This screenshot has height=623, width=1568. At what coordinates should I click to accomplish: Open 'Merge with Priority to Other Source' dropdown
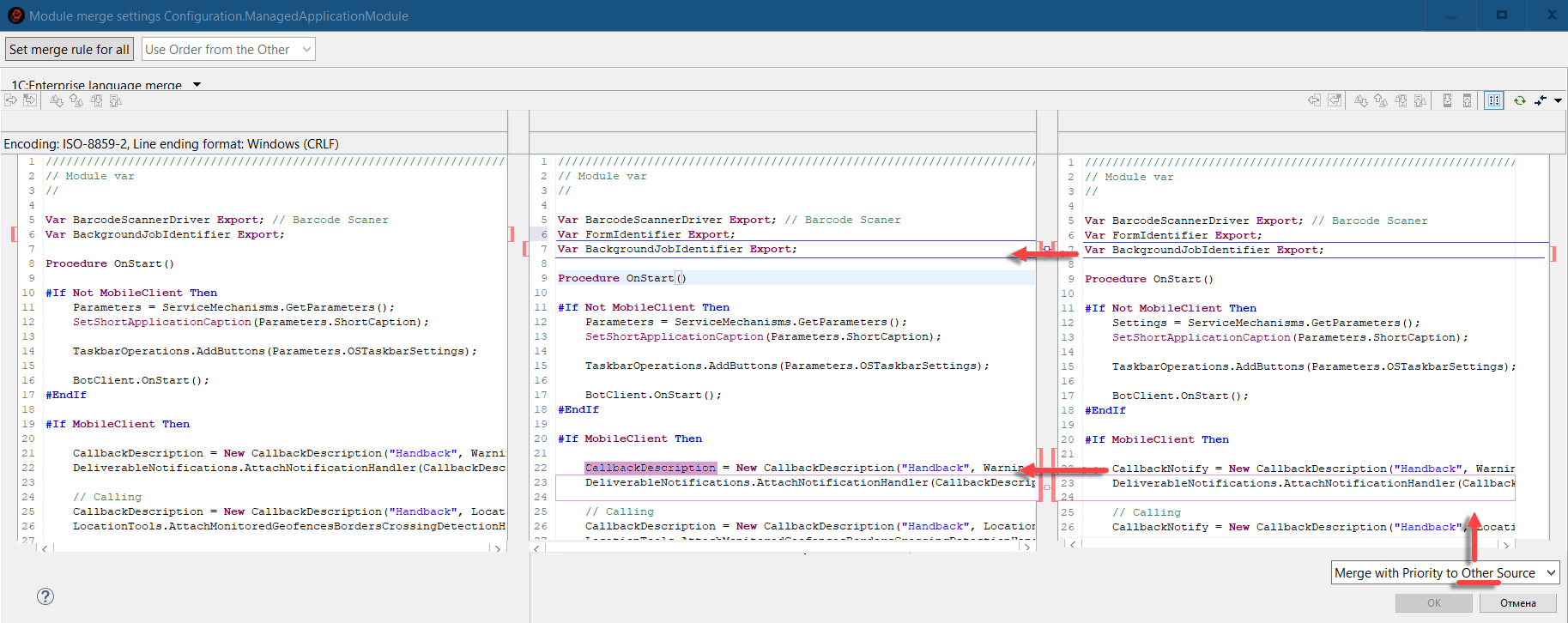pyautogui.click(x=1444, y=573)
